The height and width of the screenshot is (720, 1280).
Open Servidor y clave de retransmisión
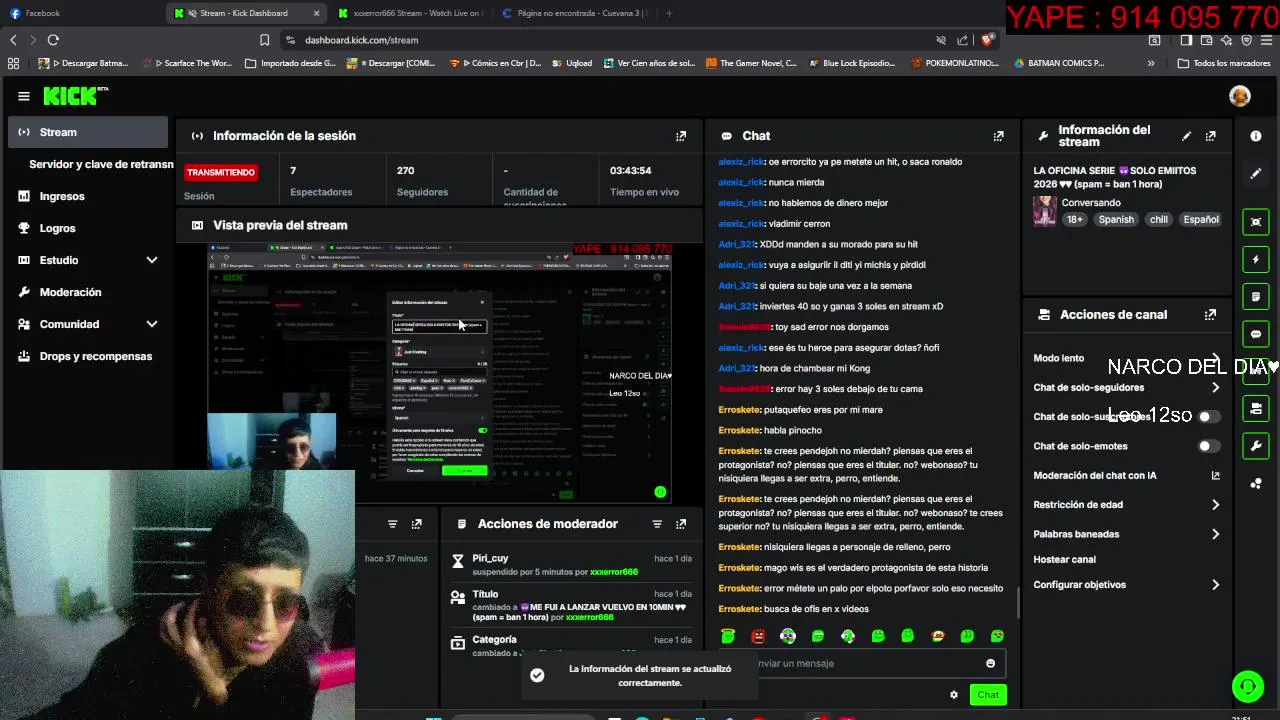pos(100,164)
